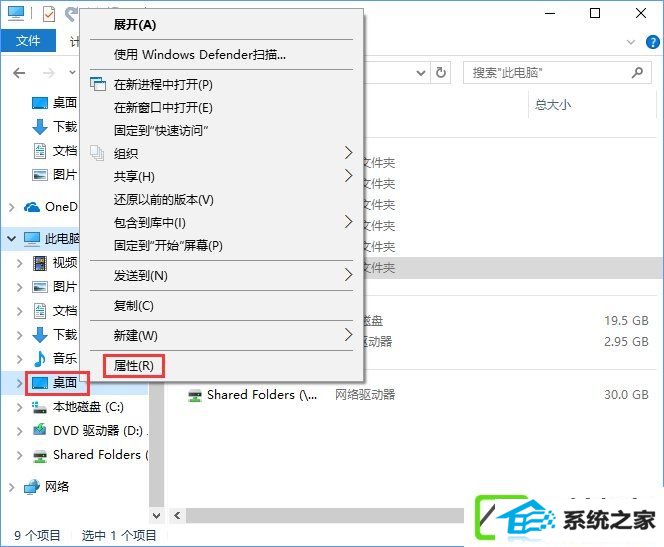The width and height of the screenshot is (664, 547).
Task: Go forward with the right arrow
Action: click(49, 73)
